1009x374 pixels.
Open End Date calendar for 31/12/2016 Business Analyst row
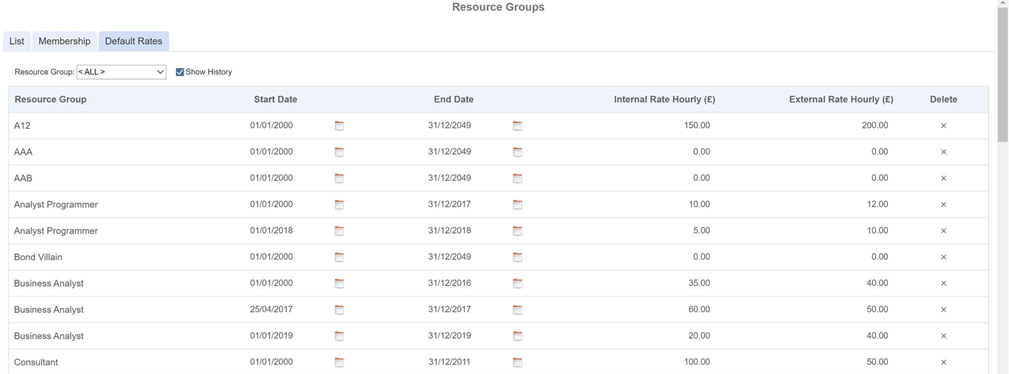[517, 283]
